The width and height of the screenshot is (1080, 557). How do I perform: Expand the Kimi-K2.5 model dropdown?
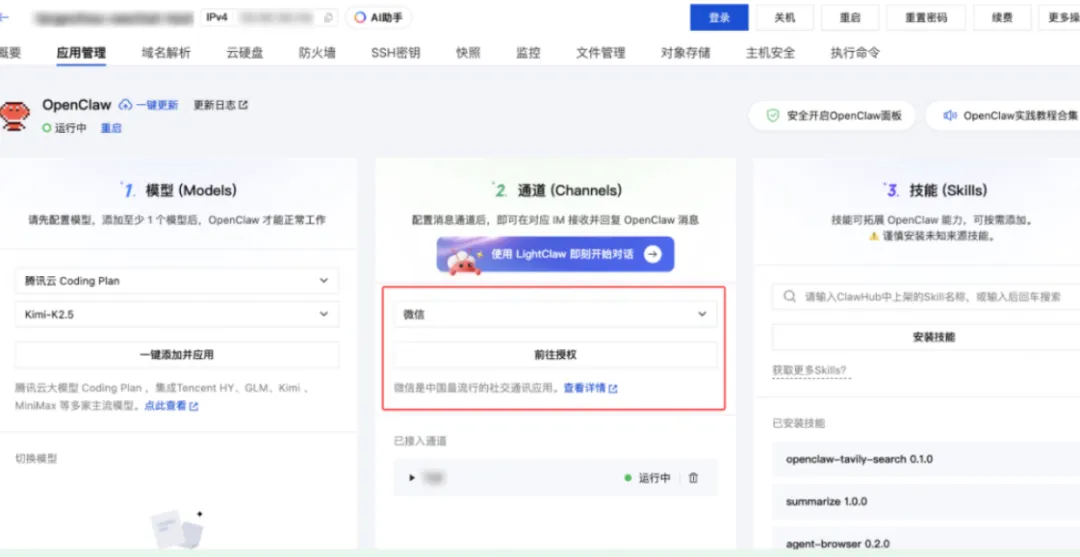(177, 314)
